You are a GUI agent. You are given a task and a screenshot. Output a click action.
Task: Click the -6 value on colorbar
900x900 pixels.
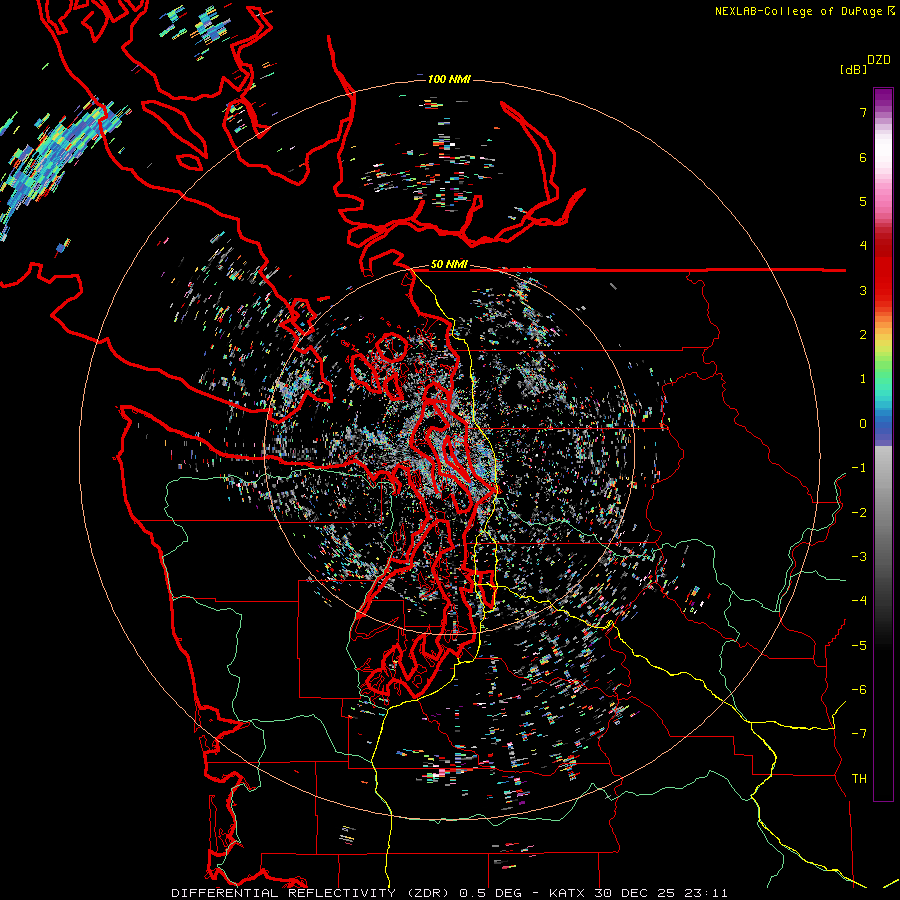(x=859, y=690)
